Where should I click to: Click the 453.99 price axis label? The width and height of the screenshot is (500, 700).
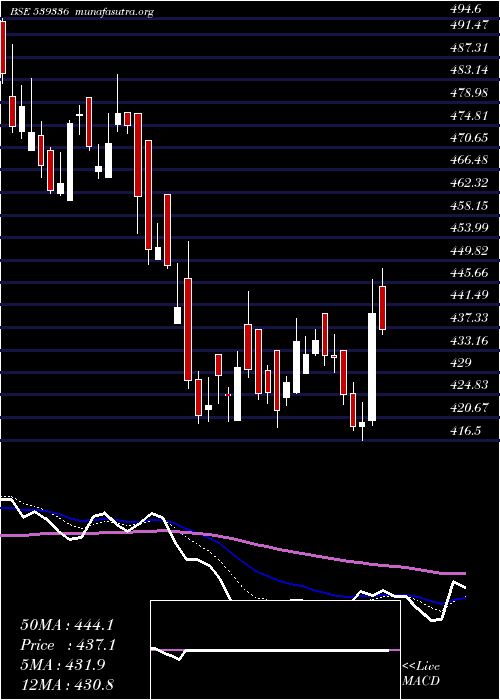point(469,228)
